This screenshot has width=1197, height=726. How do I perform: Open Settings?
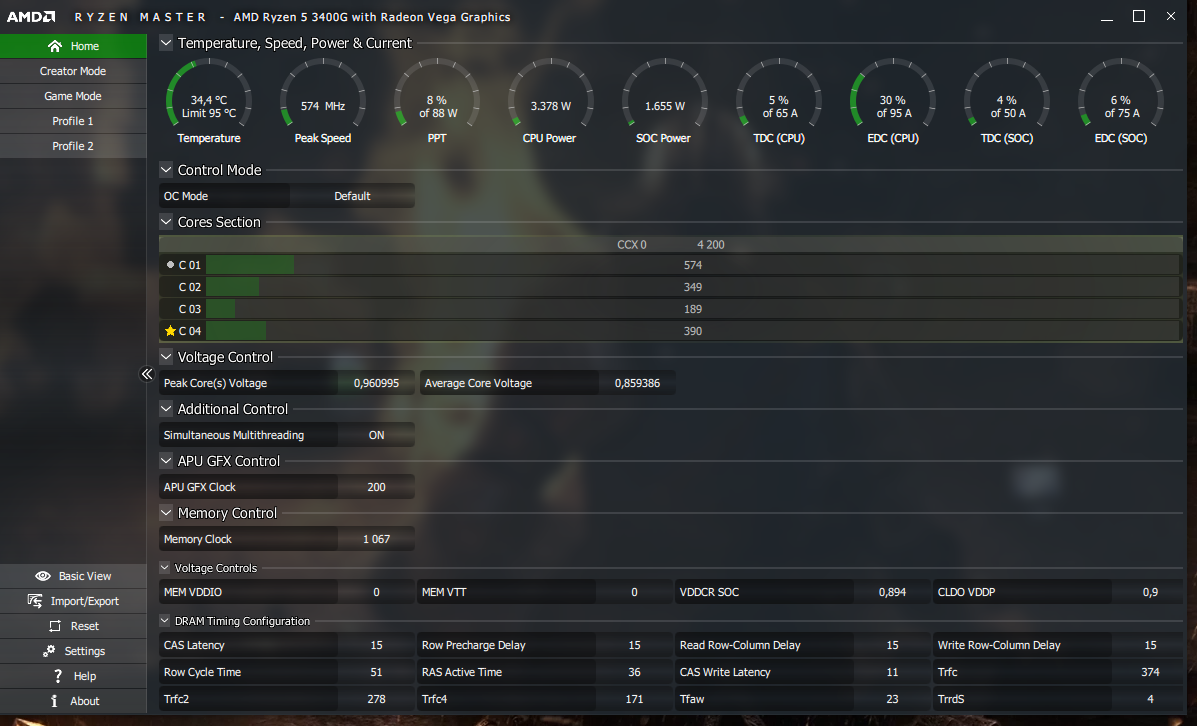coord(73,651)
